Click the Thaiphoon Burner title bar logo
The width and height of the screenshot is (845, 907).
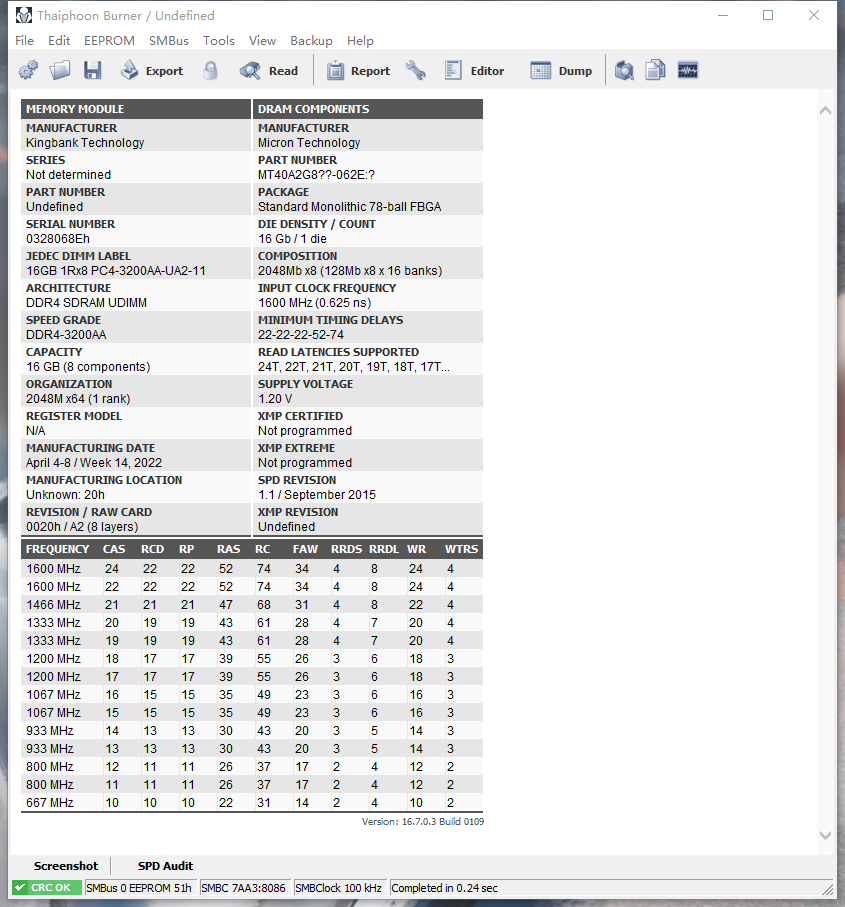24,16
